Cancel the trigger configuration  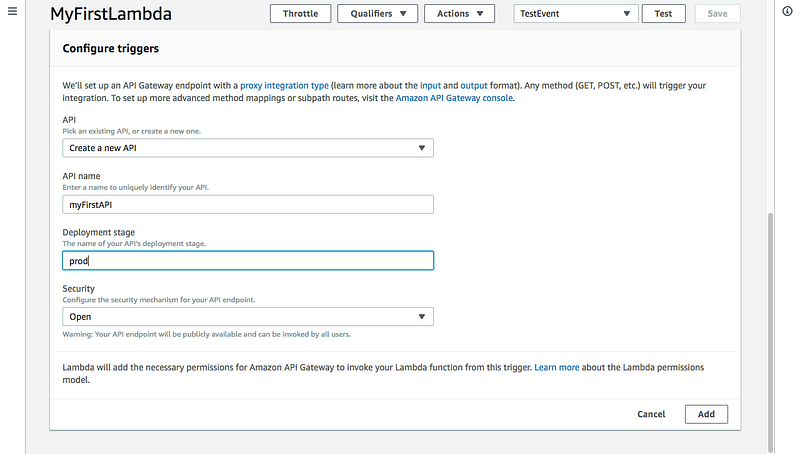point(651,414)
